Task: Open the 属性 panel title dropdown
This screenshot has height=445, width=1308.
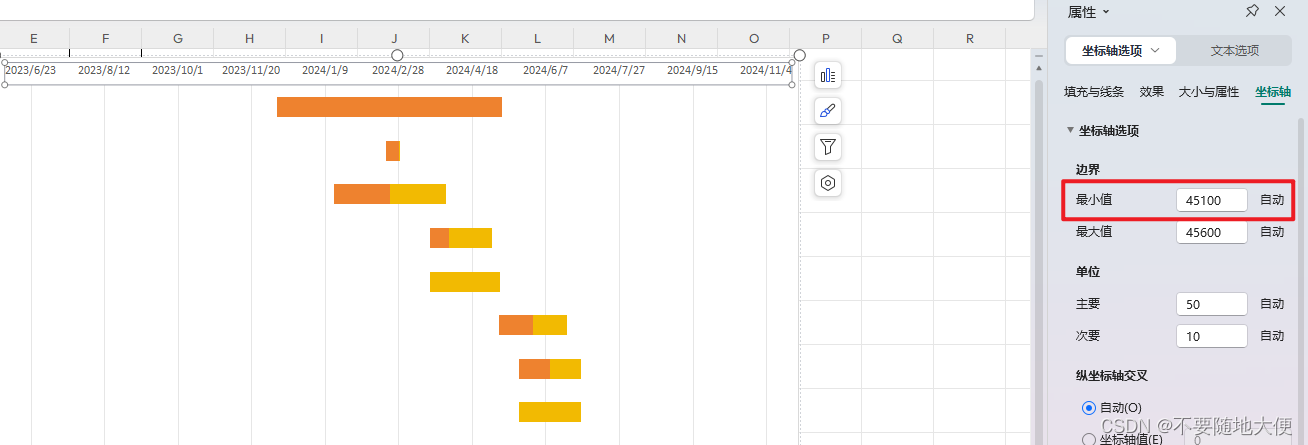Action: tap(1089, 12)
